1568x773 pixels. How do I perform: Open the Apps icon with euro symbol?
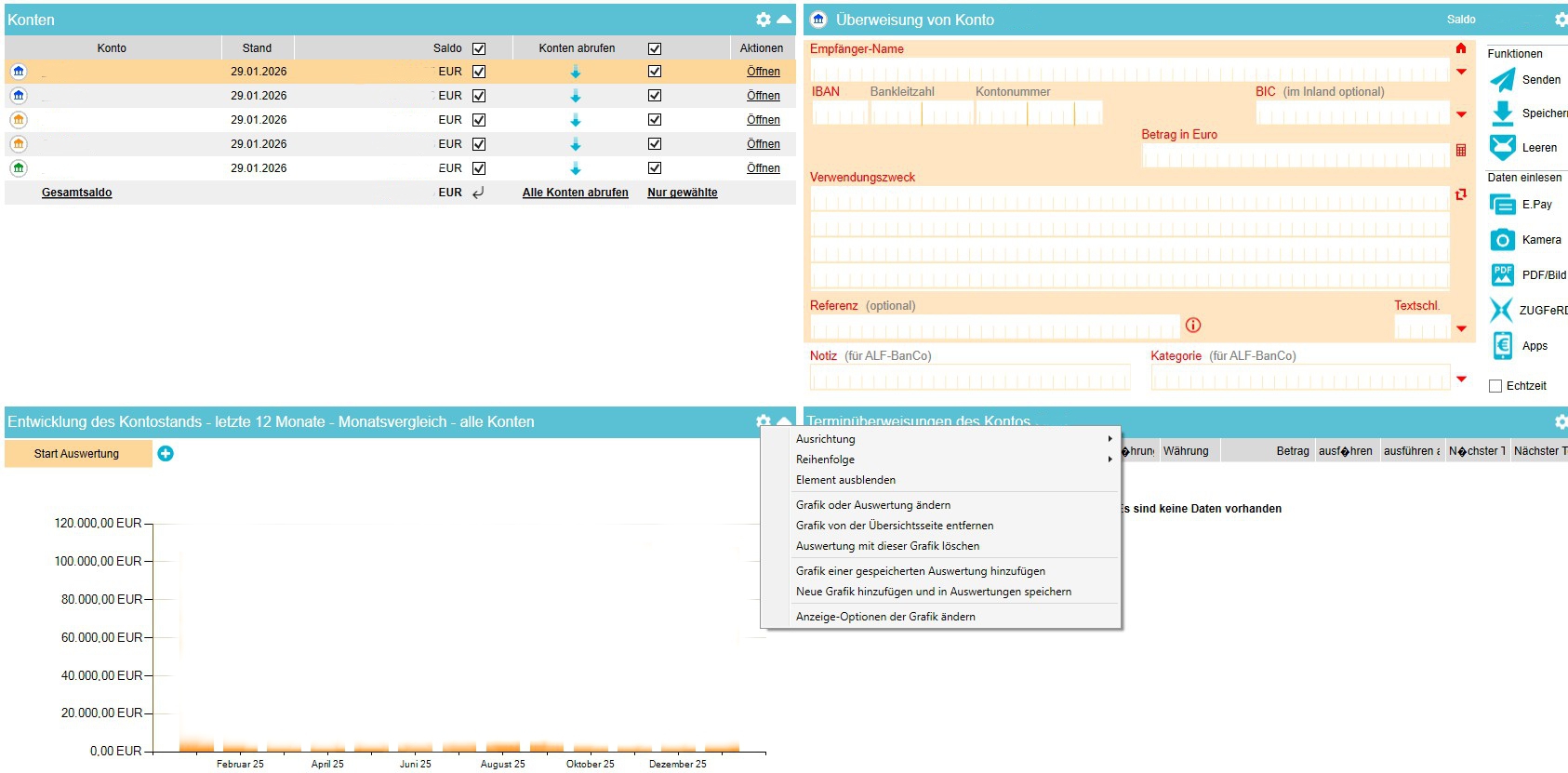click(x=1502, y=346)
